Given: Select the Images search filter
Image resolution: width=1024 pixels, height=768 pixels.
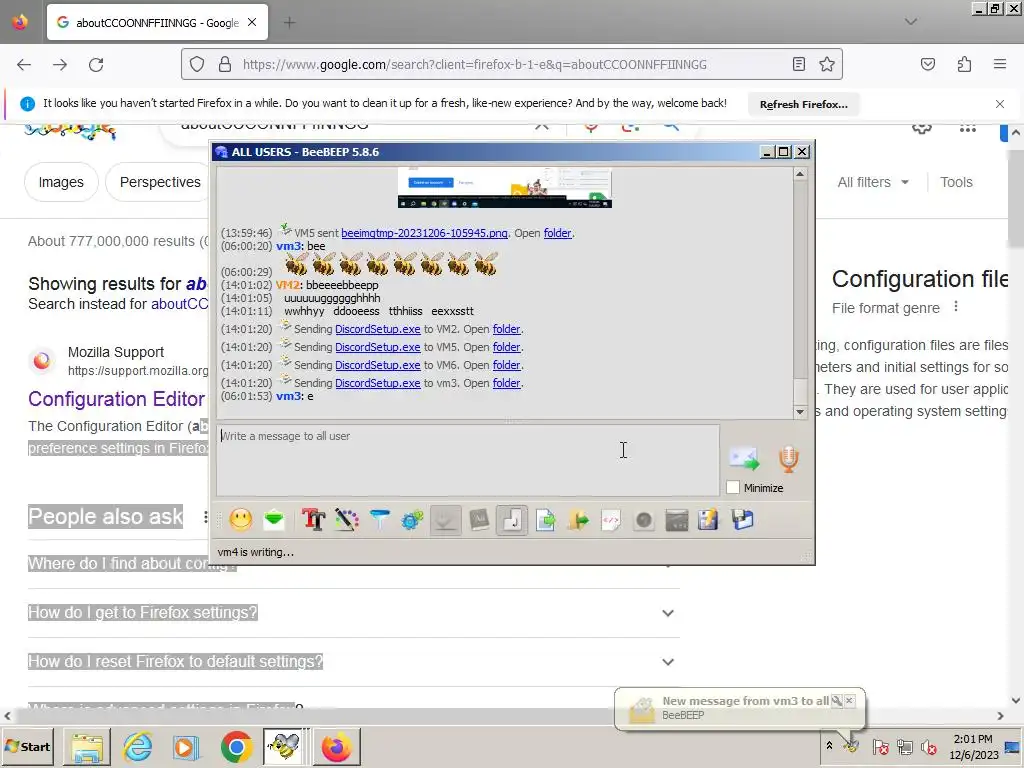Looking at the screenshot, I should pyautogui.click(x=61, y=182).
